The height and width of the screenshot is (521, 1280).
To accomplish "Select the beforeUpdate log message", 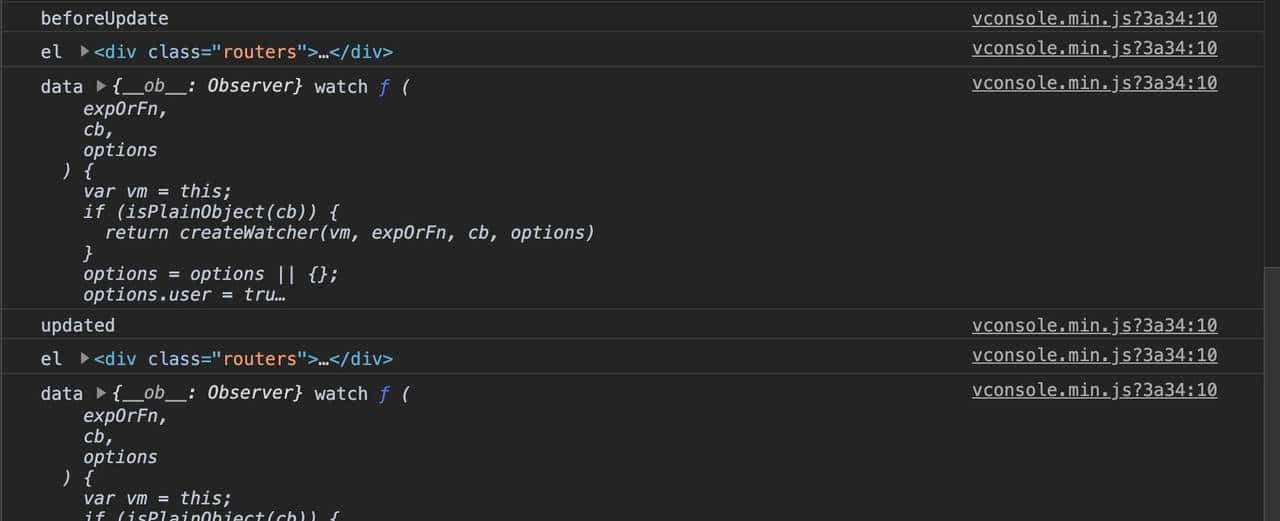I will (104, 18).
